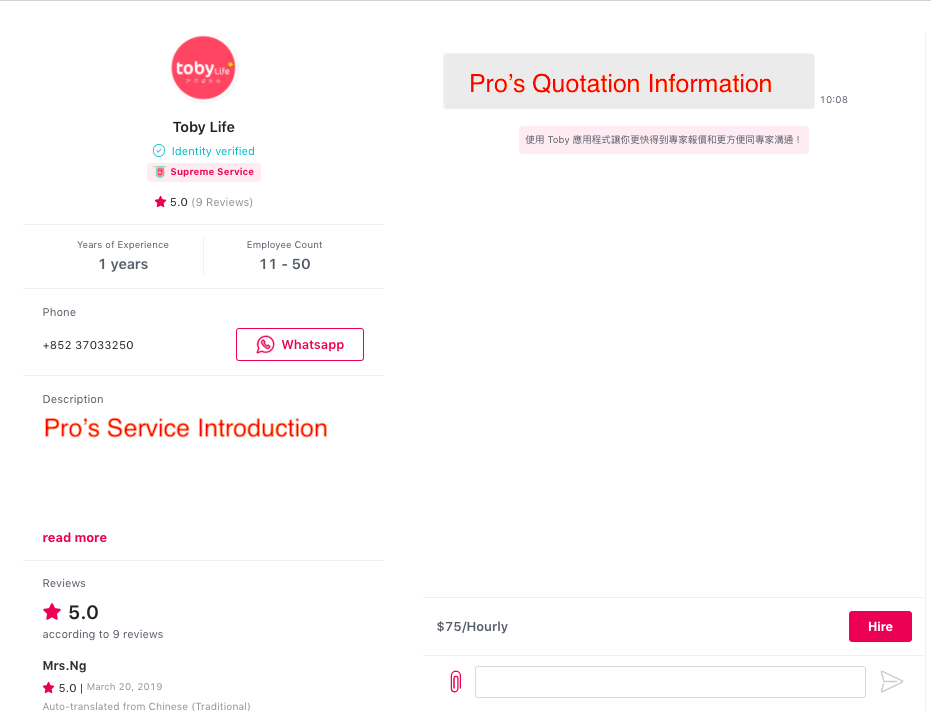Click the Whatsapp button

[x=300, y=345]
